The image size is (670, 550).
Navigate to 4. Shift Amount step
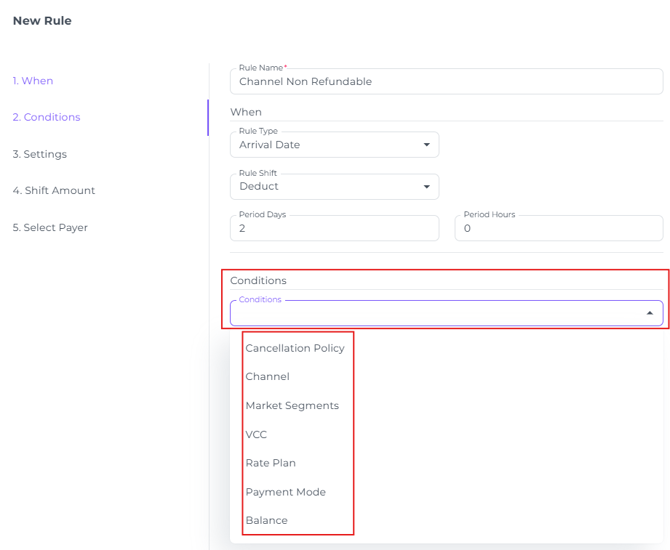[54, 191]
